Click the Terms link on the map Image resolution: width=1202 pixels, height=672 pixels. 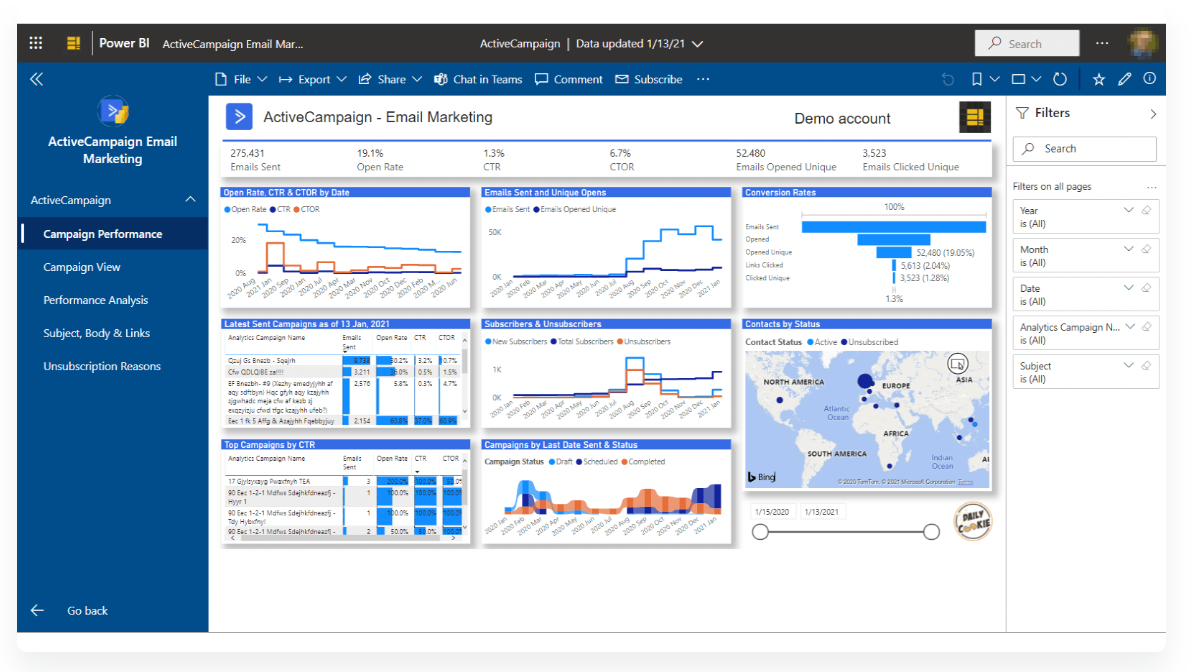pyautogui.click(x=965, y=482)
